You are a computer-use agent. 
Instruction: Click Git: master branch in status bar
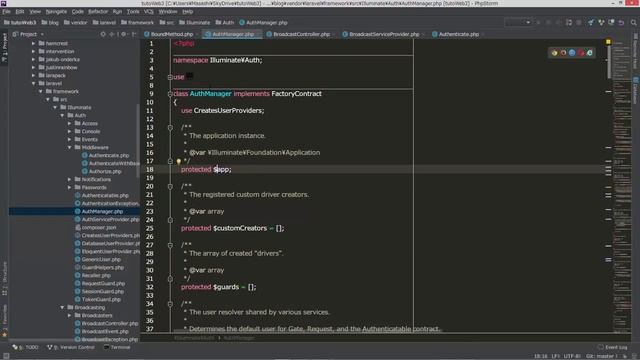(x=603, y=356)
